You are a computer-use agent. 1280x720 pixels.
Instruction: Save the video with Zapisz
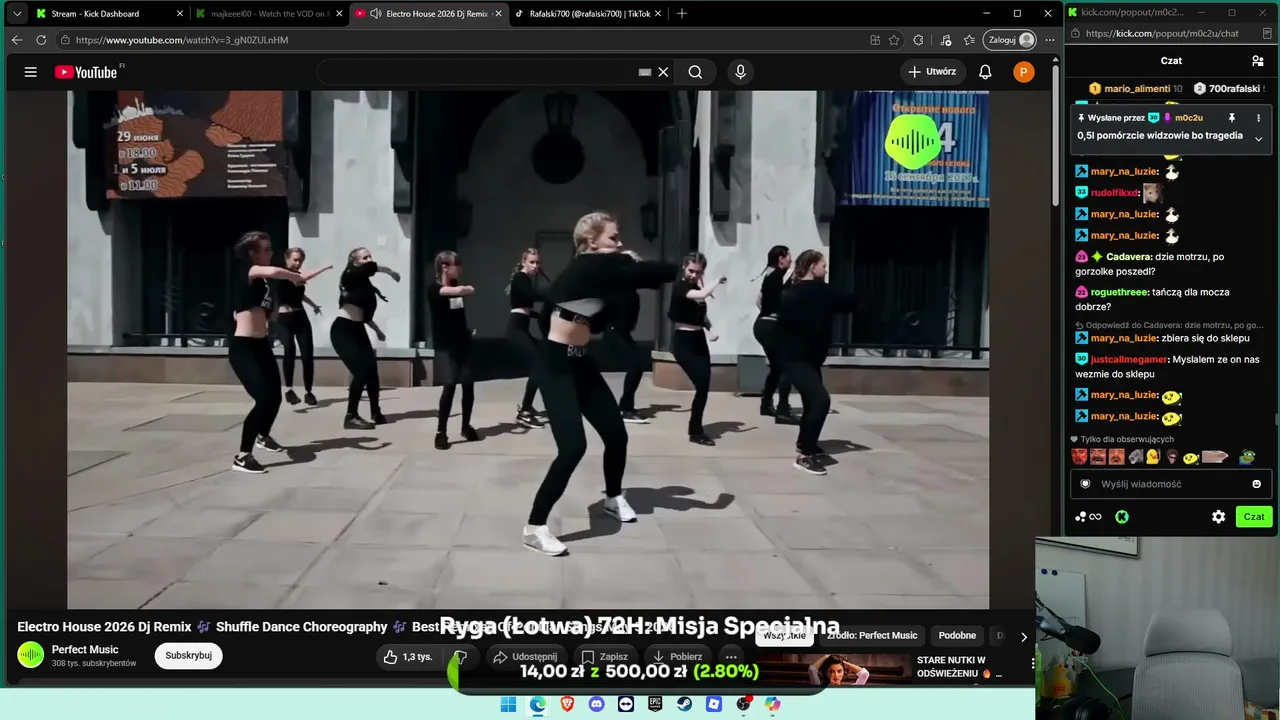coord(605,657)
